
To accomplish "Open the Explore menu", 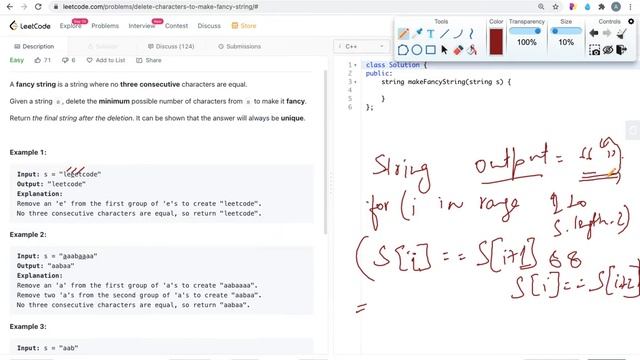I will (70, 26).
